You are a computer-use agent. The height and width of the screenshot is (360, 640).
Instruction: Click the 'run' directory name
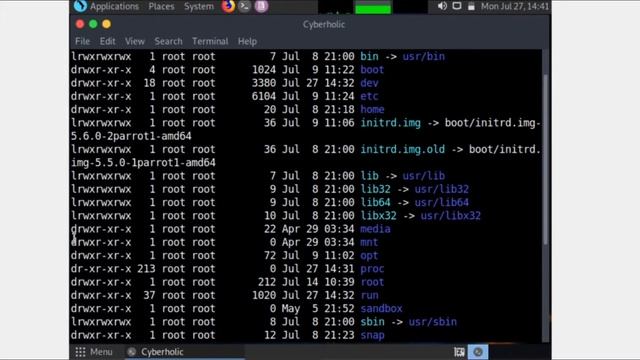point(369,295)
